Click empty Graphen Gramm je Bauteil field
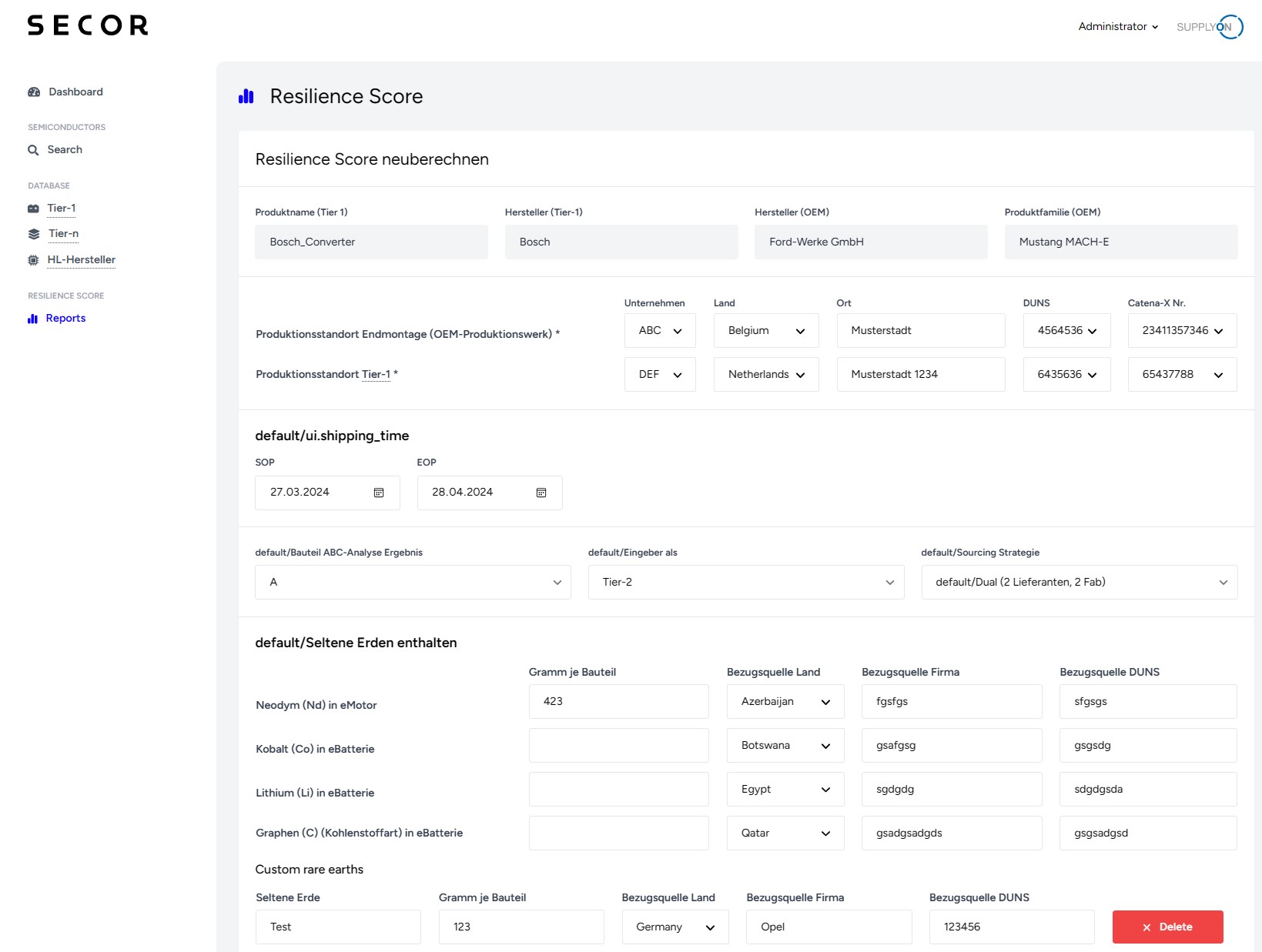The width and height of the screenshot is (1262, 952). pyautogui.click(x=619, y=833)
